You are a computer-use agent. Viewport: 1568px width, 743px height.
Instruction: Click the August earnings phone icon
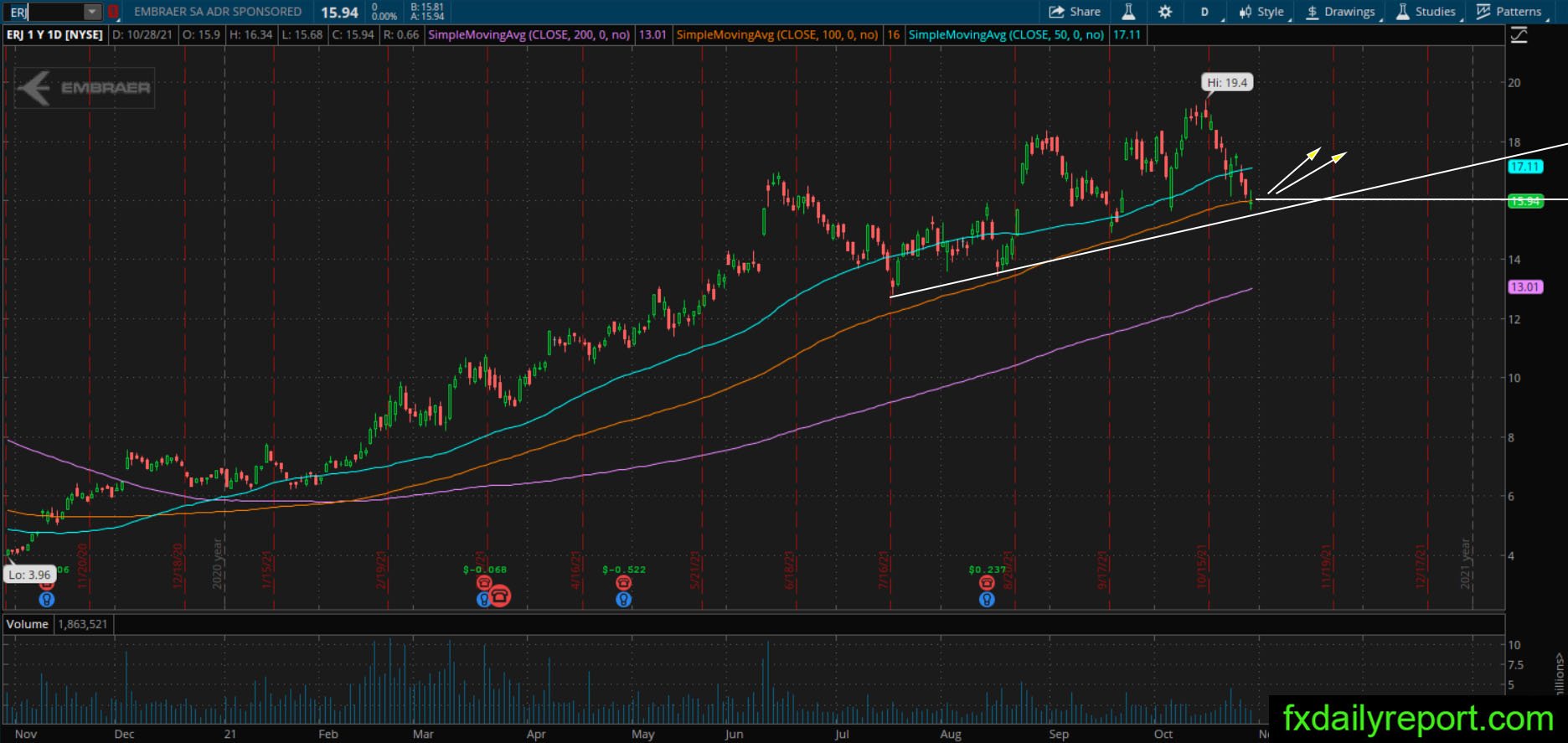[987, 583]
